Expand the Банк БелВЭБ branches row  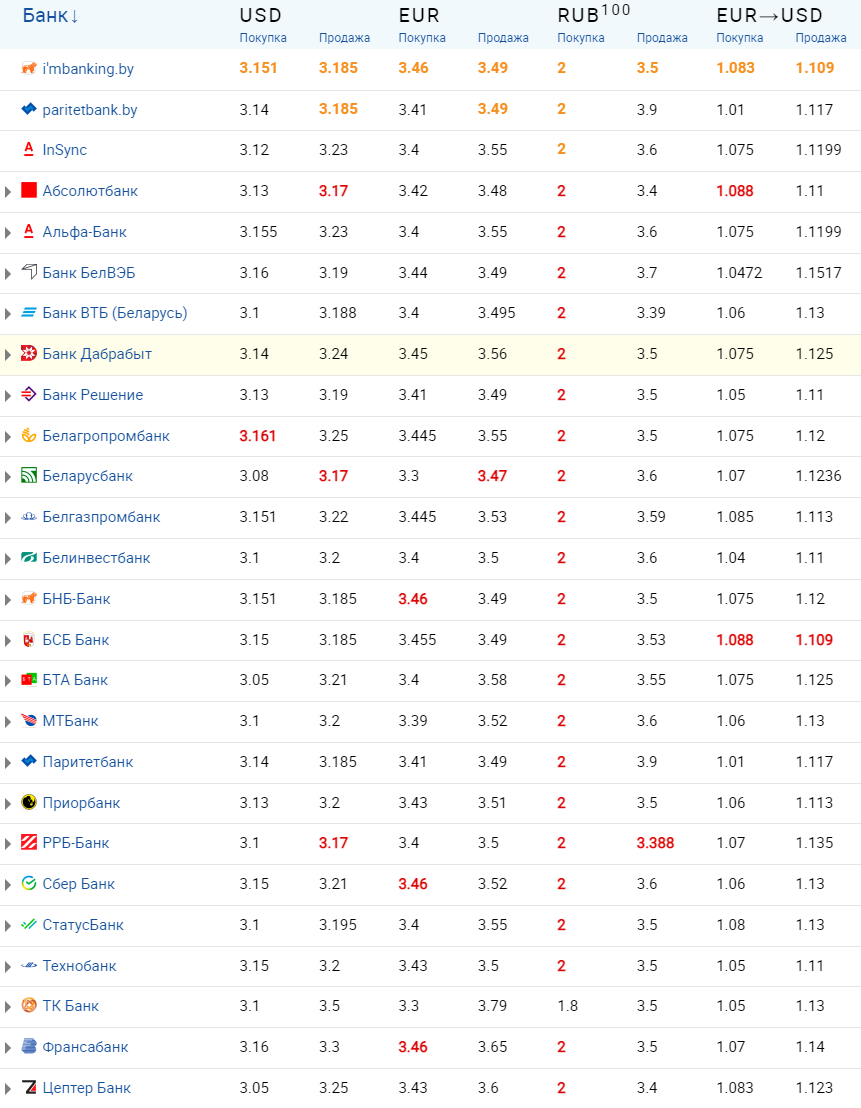click(x=8, y=273)
